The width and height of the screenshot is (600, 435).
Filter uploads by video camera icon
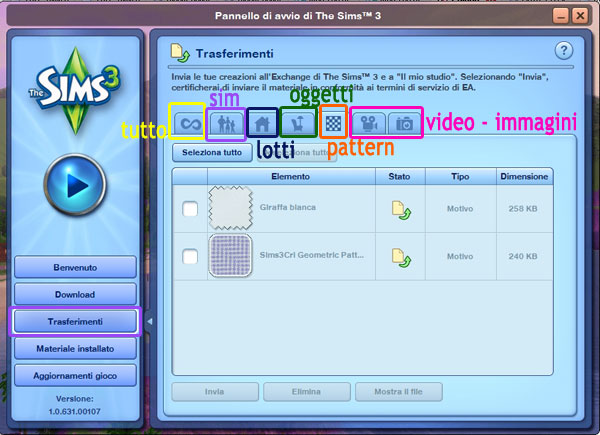click(x=368, y=124)
